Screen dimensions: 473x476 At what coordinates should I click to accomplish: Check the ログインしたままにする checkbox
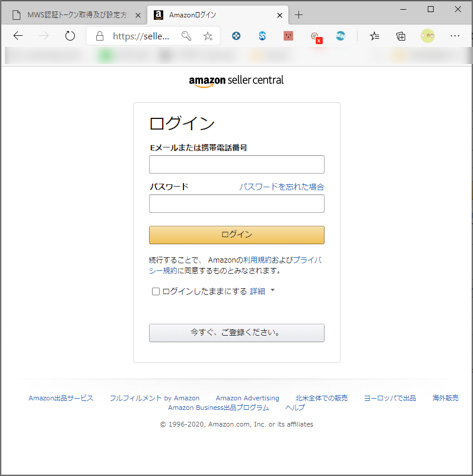tap(156, 291)
